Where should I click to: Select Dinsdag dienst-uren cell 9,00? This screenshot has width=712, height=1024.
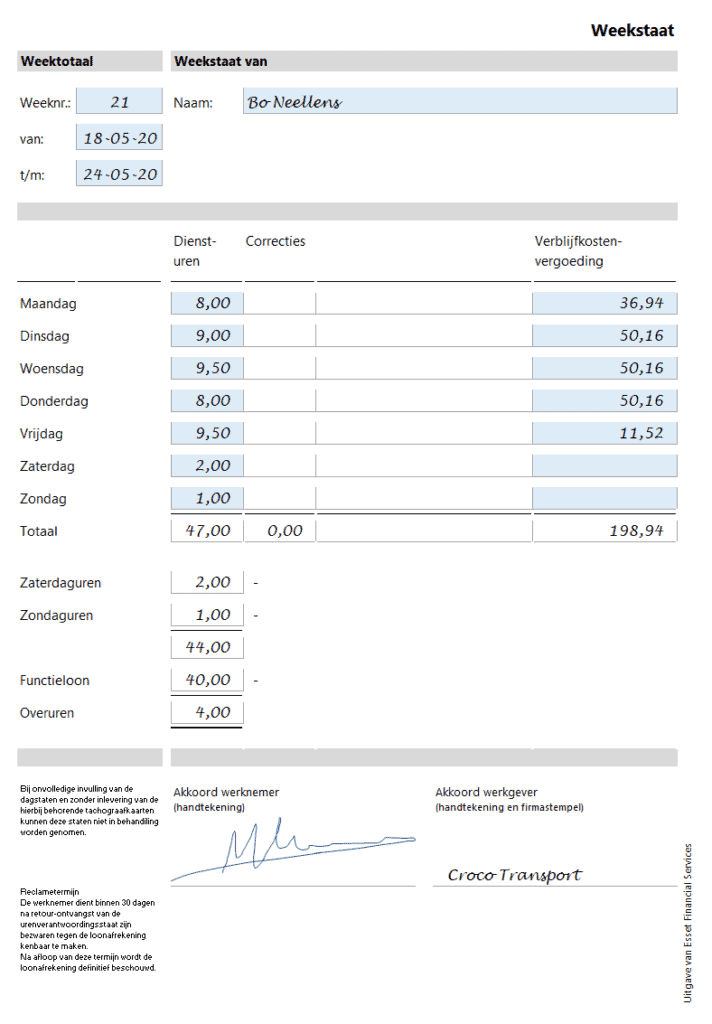click(x=207, y=336)
